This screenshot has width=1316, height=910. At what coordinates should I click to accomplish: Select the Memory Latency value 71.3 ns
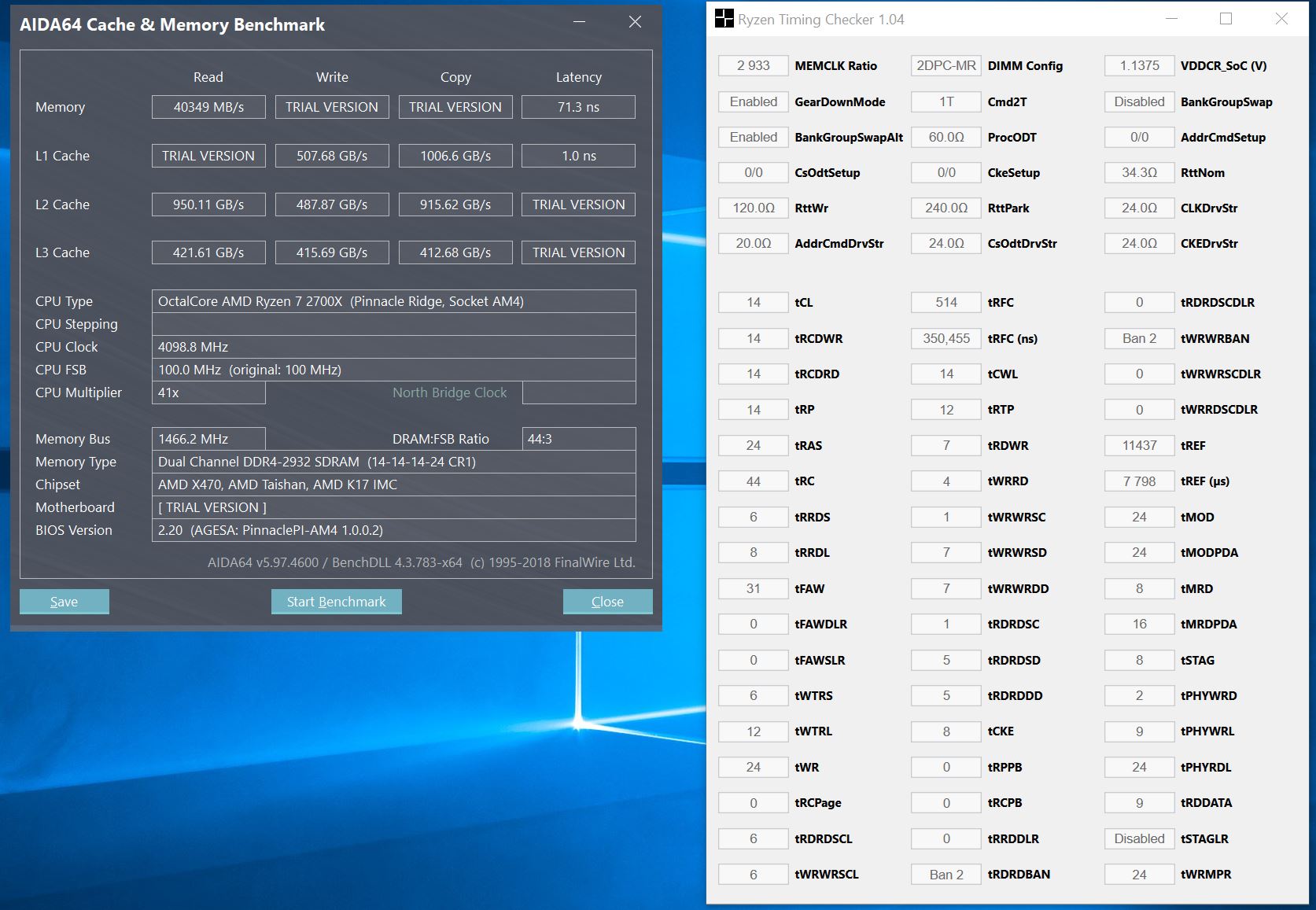pos(579,107)
